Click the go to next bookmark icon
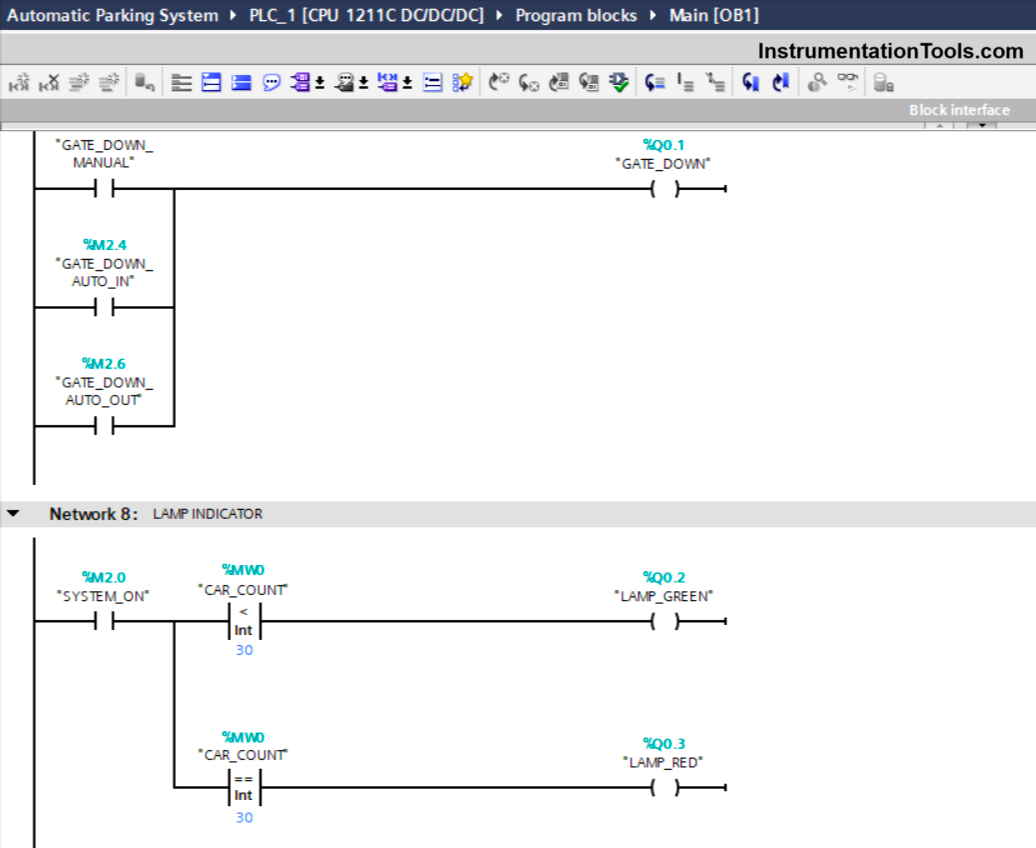1036x848 pixels. point(781,83)
